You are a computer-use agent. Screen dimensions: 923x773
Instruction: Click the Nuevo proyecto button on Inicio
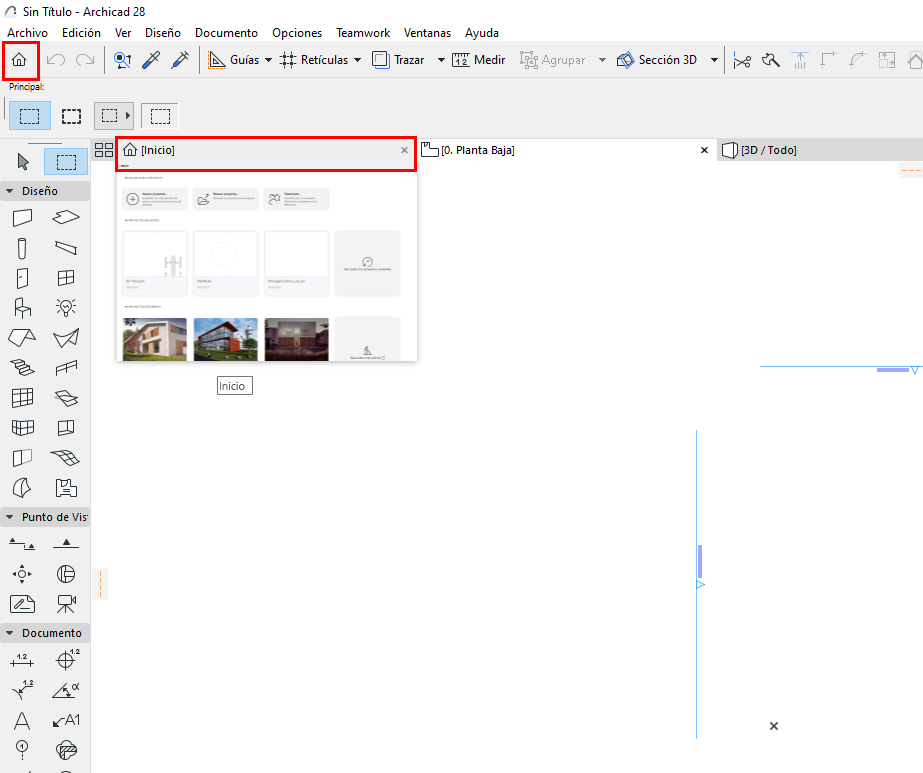(x=155, y=199)
